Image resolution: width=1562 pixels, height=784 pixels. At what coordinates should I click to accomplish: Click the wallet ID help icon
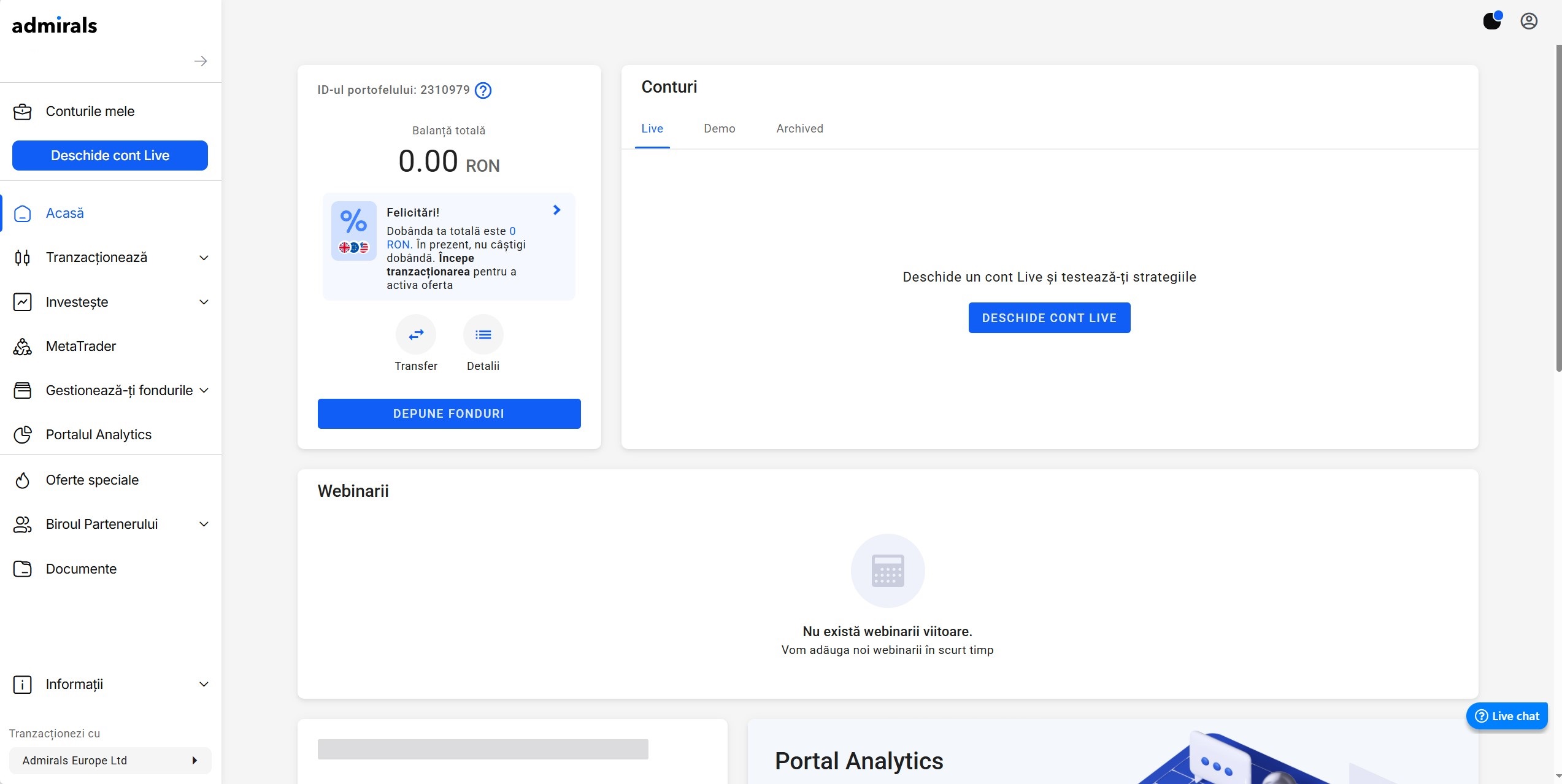pos(483,91)
